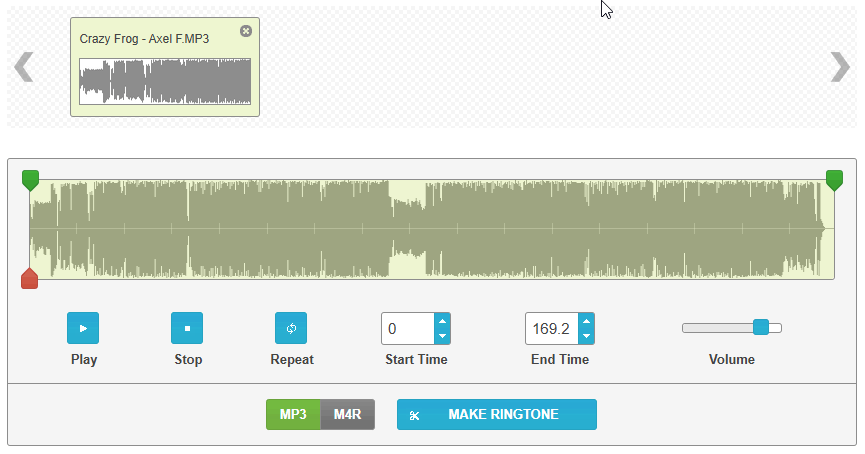The width and height of the screenshot is (865, 454).
Task: Click the MAKE RINGTONE button
Action: tap(496, 414)
